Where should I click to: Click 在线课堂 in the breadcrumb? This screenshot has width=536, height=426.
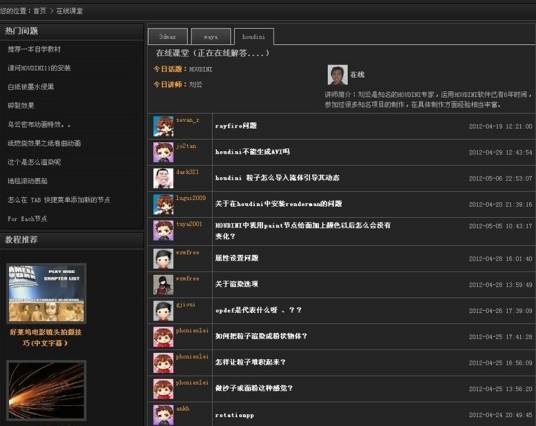click(x=70, y=11)
